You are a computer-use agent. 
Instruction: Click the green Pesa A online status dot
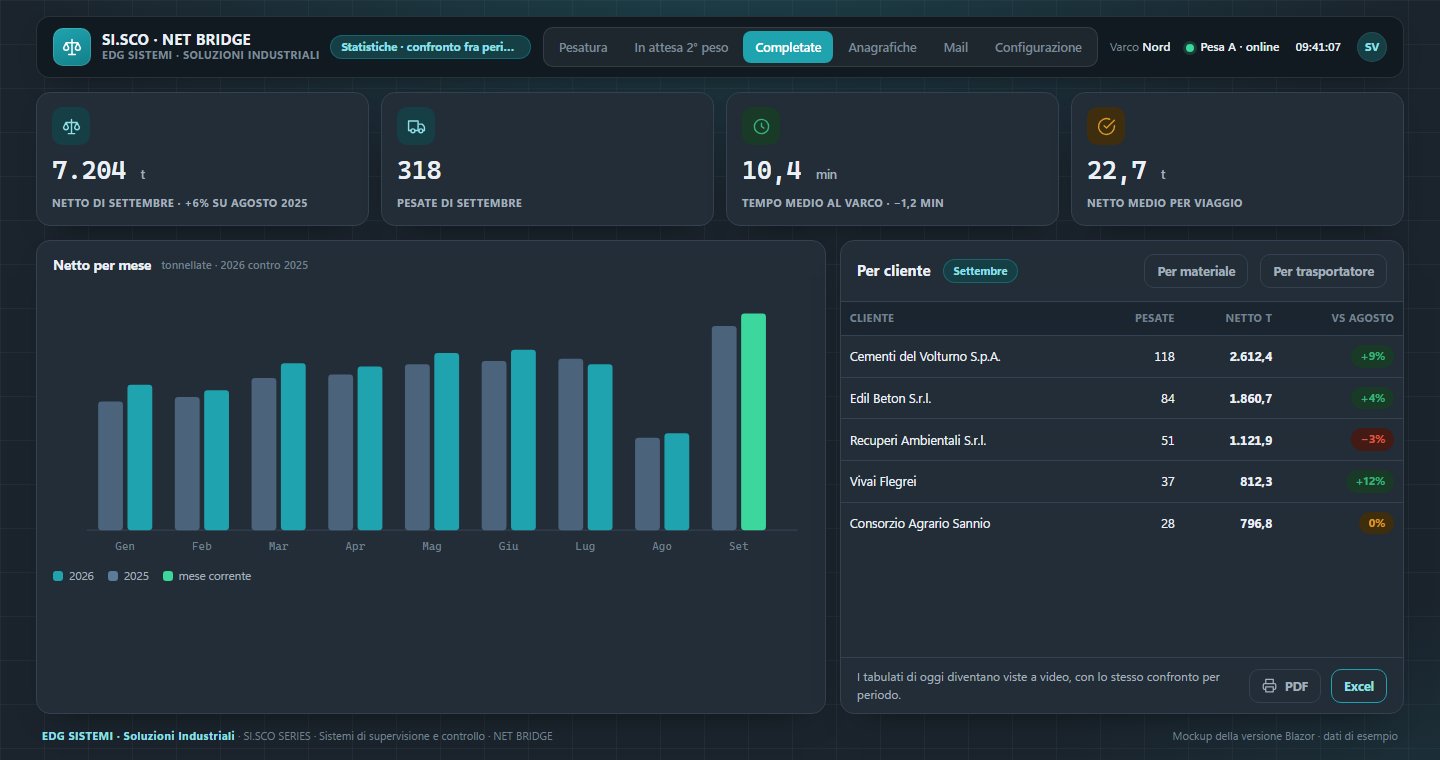[x=1190, y=48]
